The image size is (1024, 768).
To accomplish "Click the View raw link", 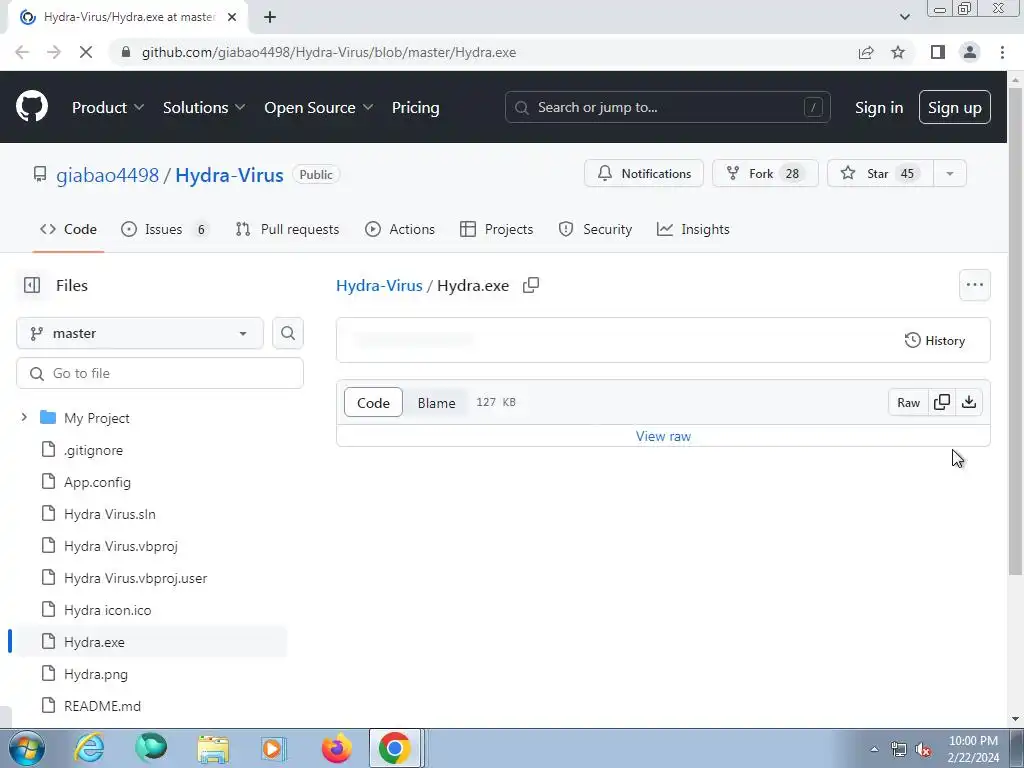I will 663,436.
